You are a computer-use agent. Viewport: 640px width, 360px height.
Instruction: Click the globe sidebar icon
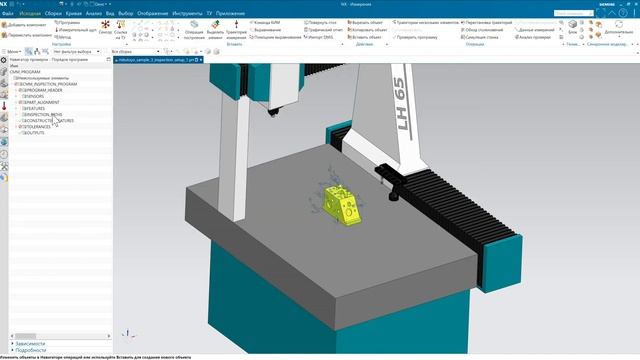pyautogui.click(x=4, y=142)
